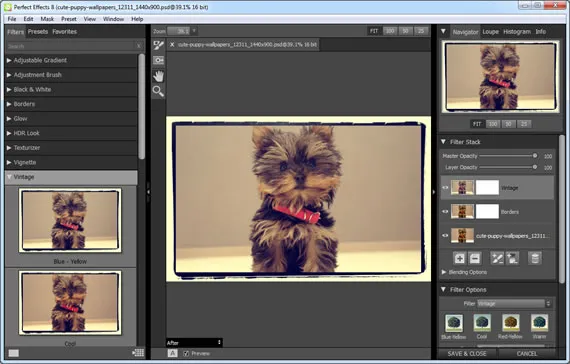This screenshot has height=364, width=570.
Task: Click the CANCEL button
Action: (x=527, y=354)
